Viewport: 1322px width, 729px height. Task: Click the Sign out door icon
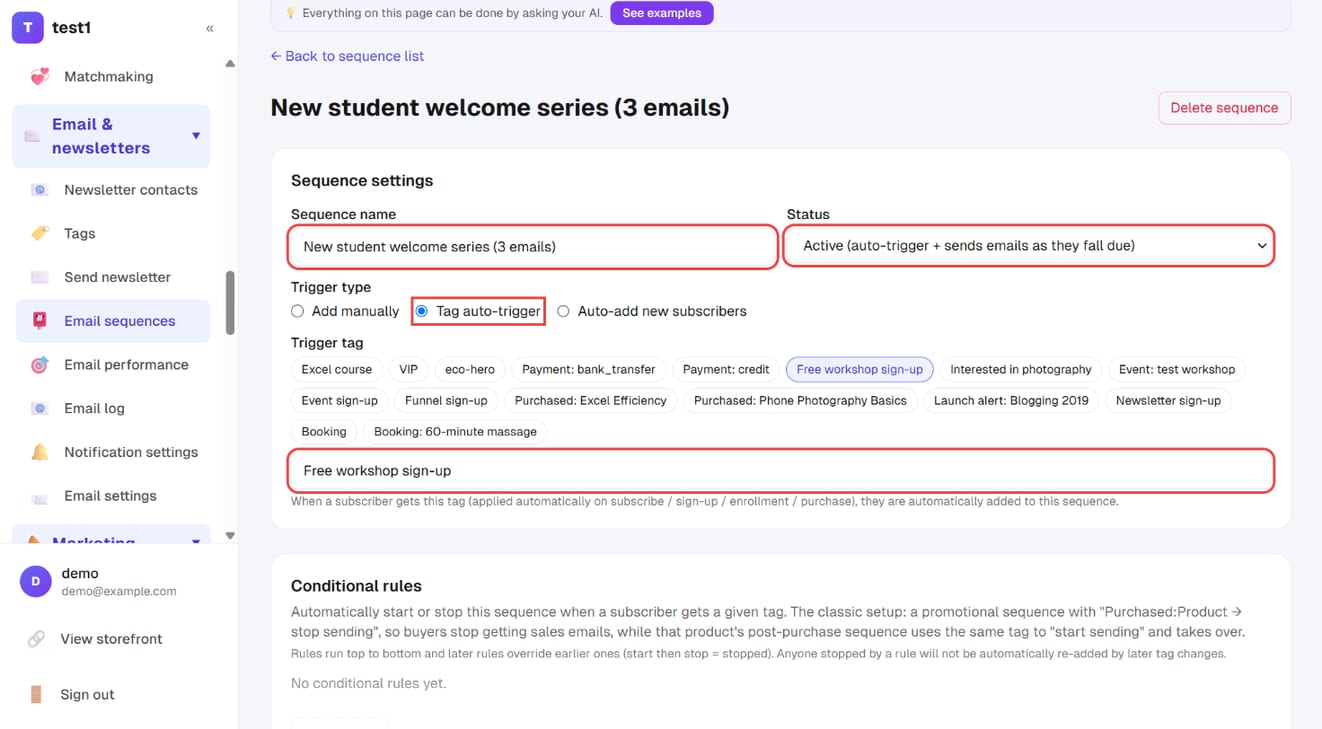(x=36, y=694)
